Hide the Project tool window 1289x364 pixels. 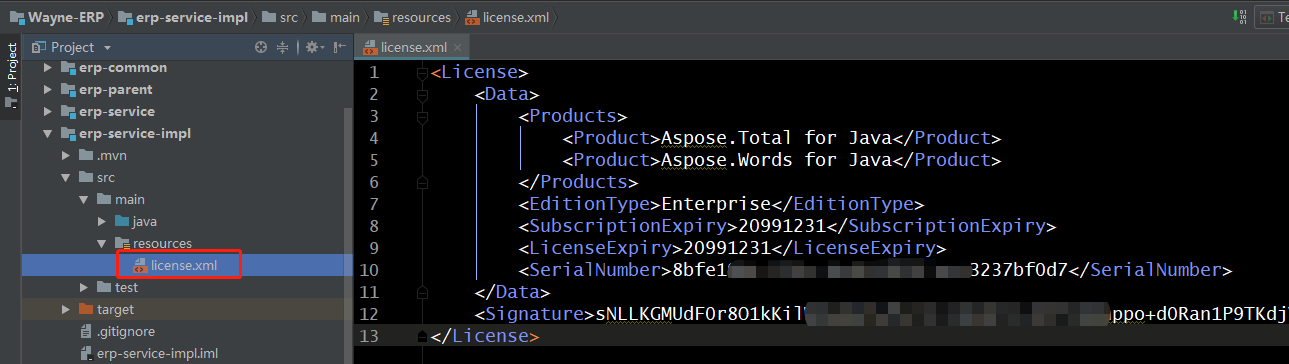pyautogui.click(x=339, y=47)
